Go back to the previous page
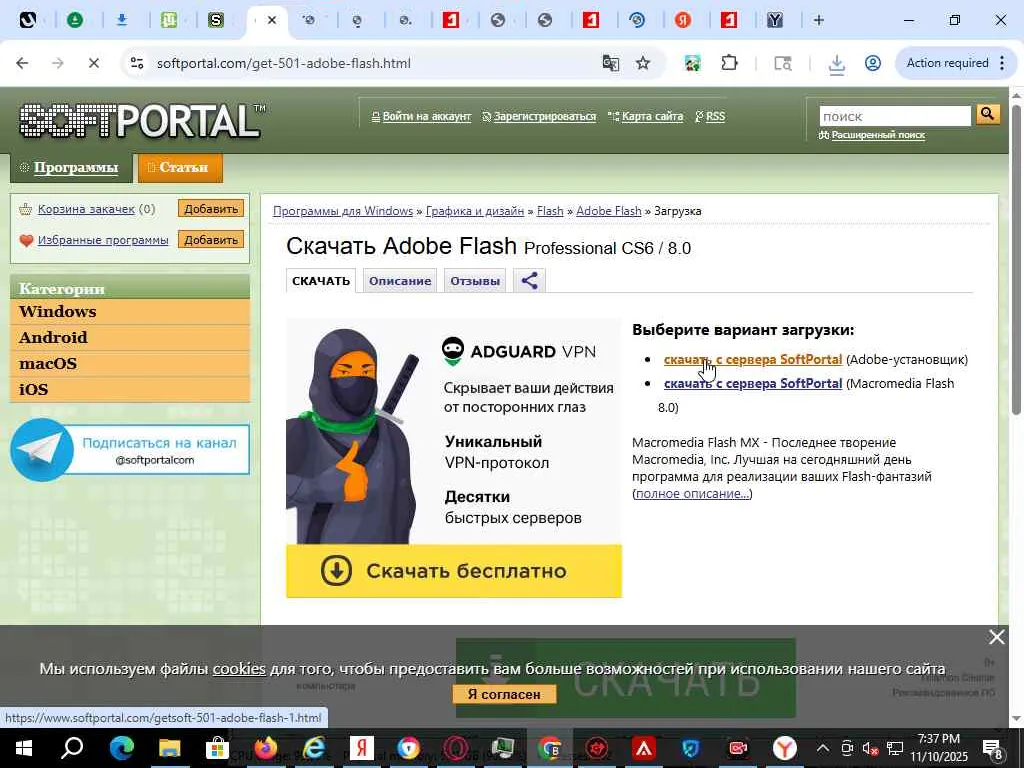Image resolution: width=1024 pixels, height=768 pixels. coord(22,63)
